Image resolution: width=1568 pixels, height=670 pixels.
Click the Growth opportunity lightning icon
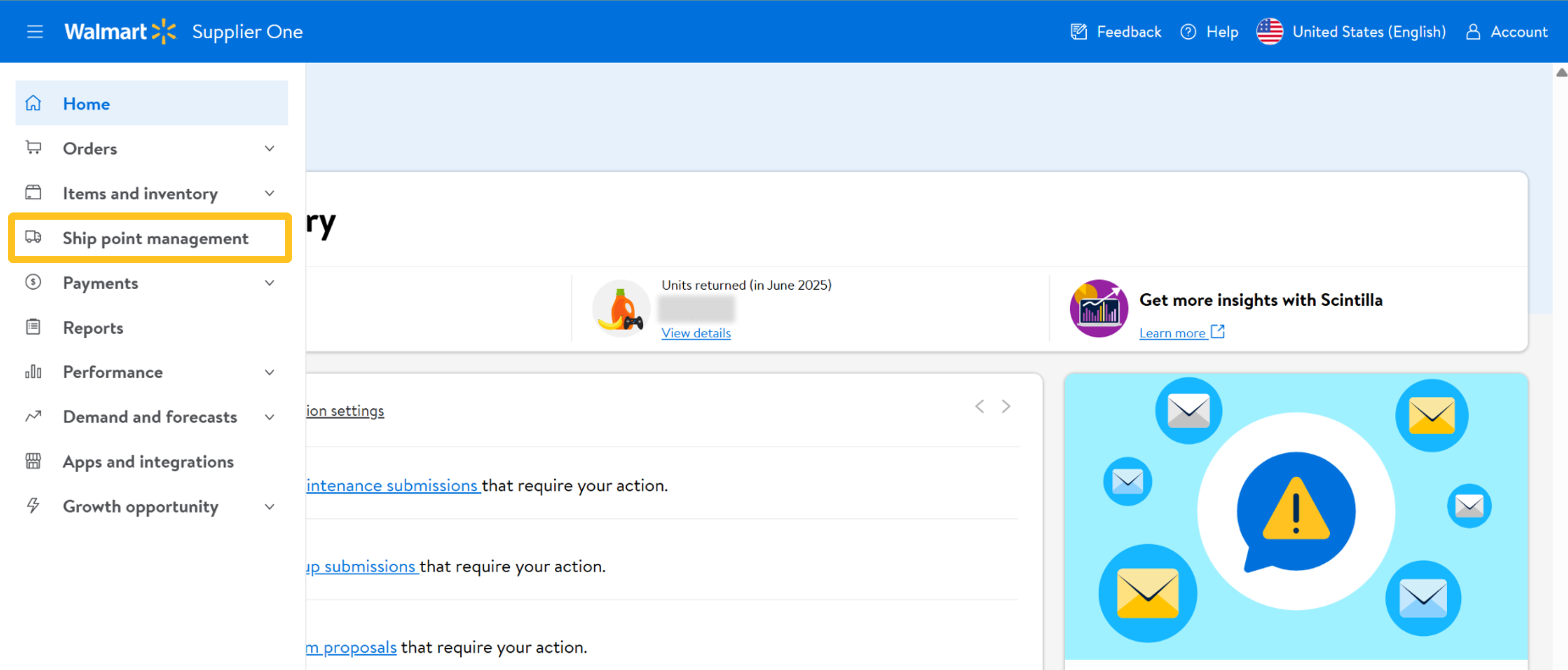click(34, 506)
